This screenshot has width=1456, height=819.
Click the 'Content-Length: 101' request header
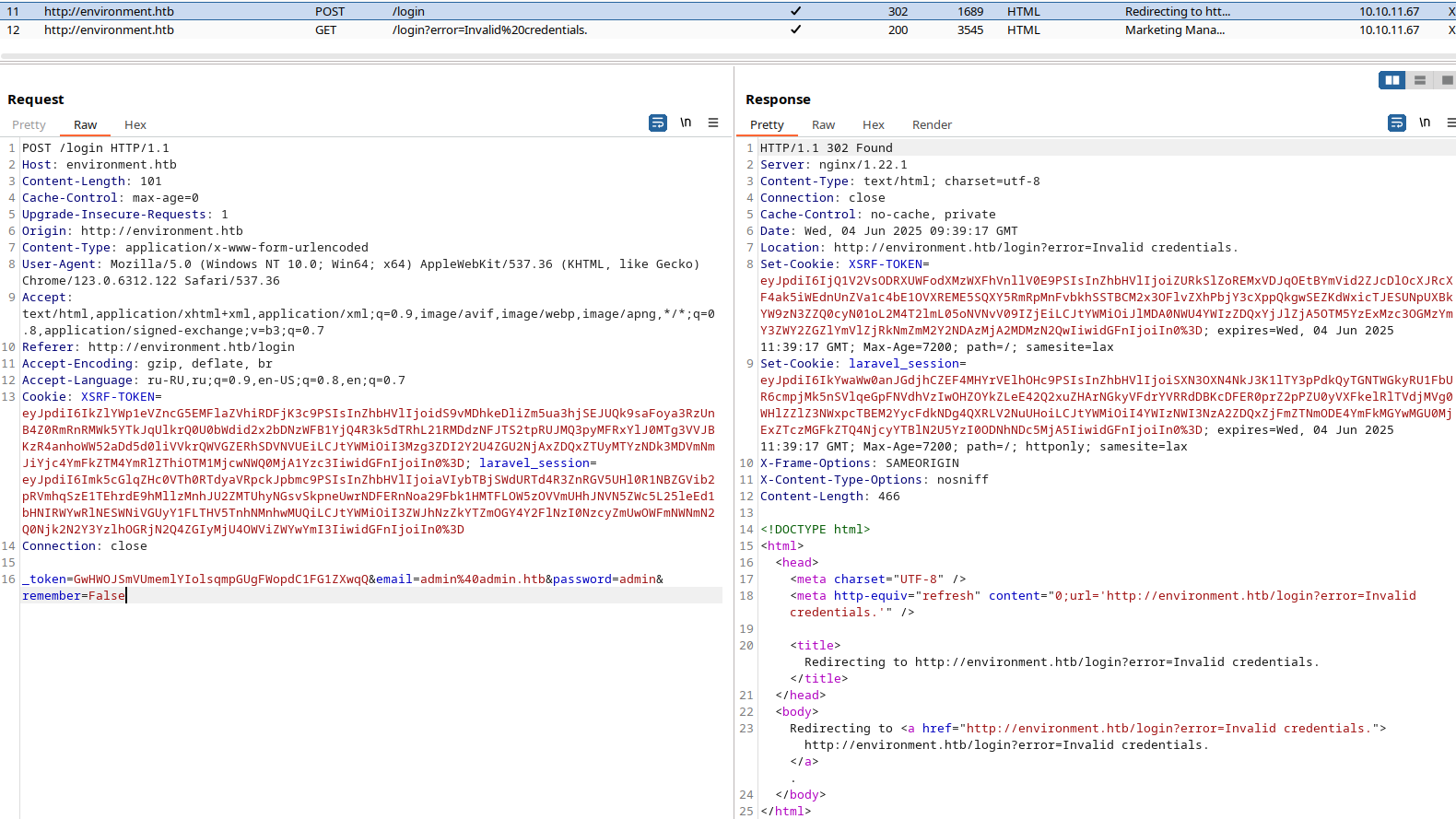click(x=92, y=181)
